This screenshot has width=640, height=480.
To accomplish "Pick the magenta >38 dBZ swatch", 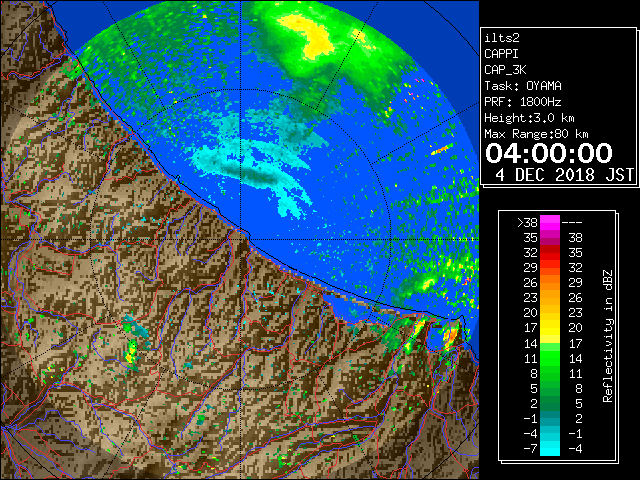I will (x=550, y=222).
